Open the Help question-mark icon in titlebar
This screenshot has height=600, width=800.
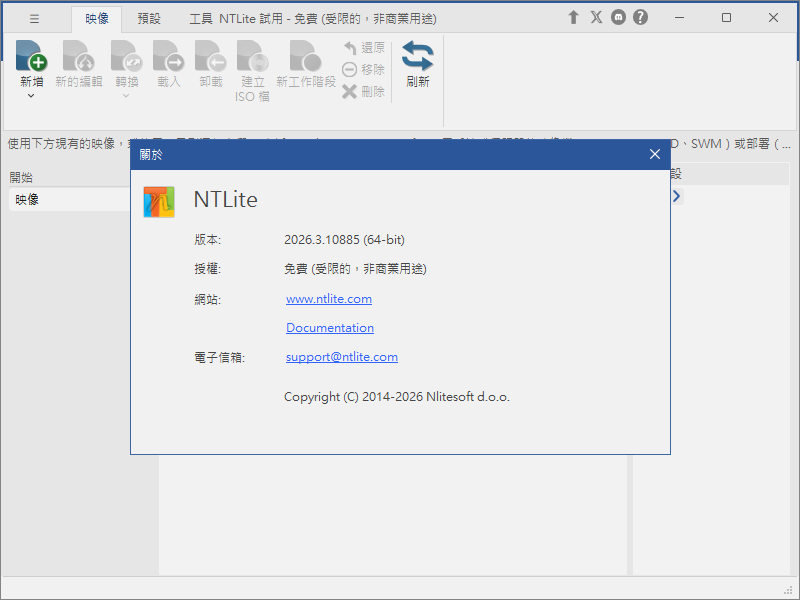(x=639, y=17)
